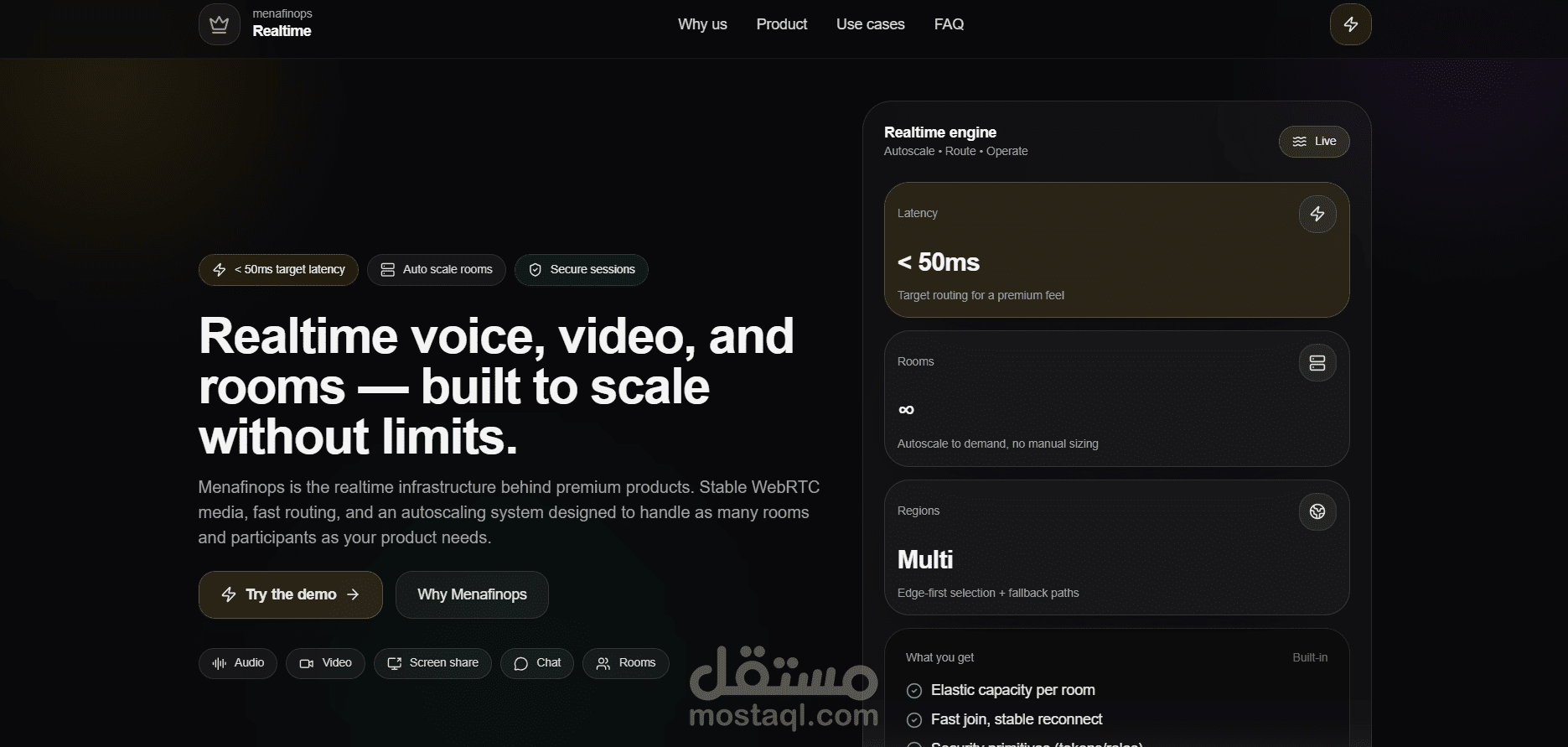Open the Why us menu item

pos(702,24)
